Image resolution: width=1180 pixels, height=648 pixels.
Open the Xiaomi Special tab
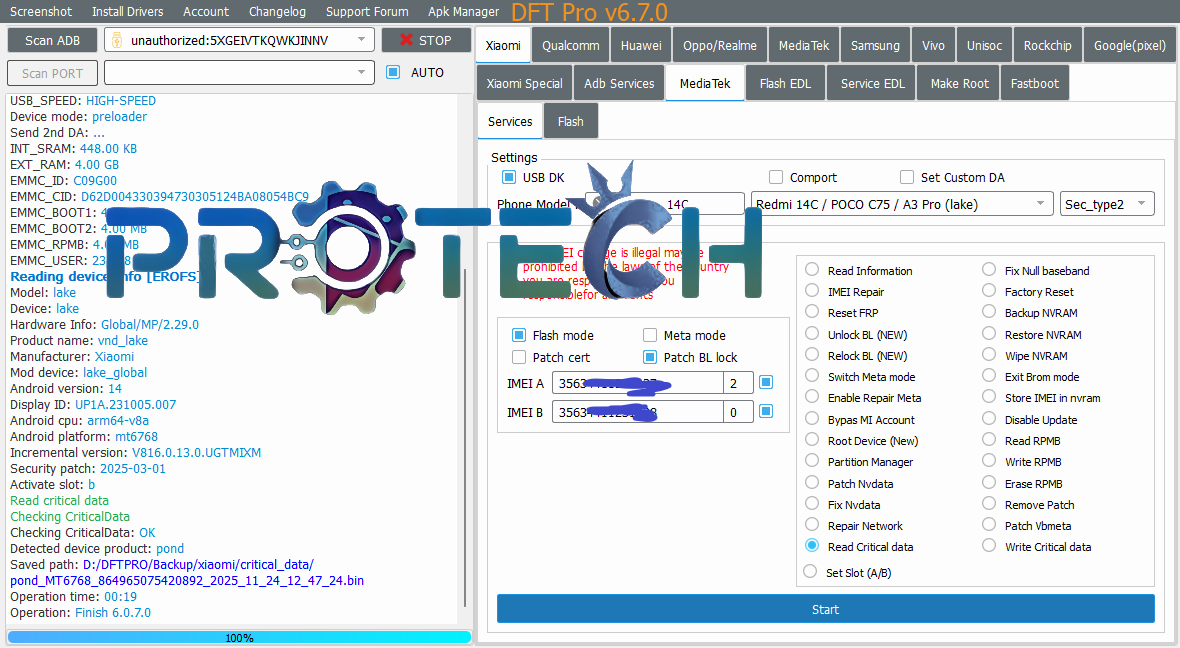pyautogui.click(x=524, y=84)
